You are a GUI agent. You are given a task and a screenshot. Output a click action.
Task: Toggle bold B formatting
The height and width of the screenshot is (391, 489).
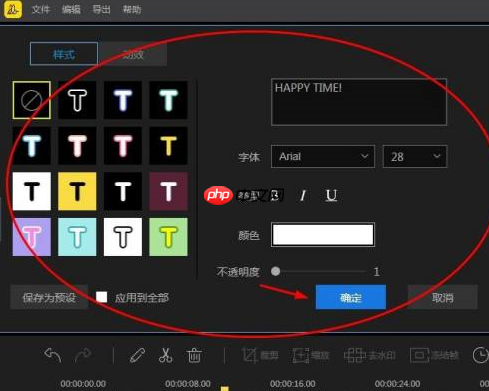point(275,195)
